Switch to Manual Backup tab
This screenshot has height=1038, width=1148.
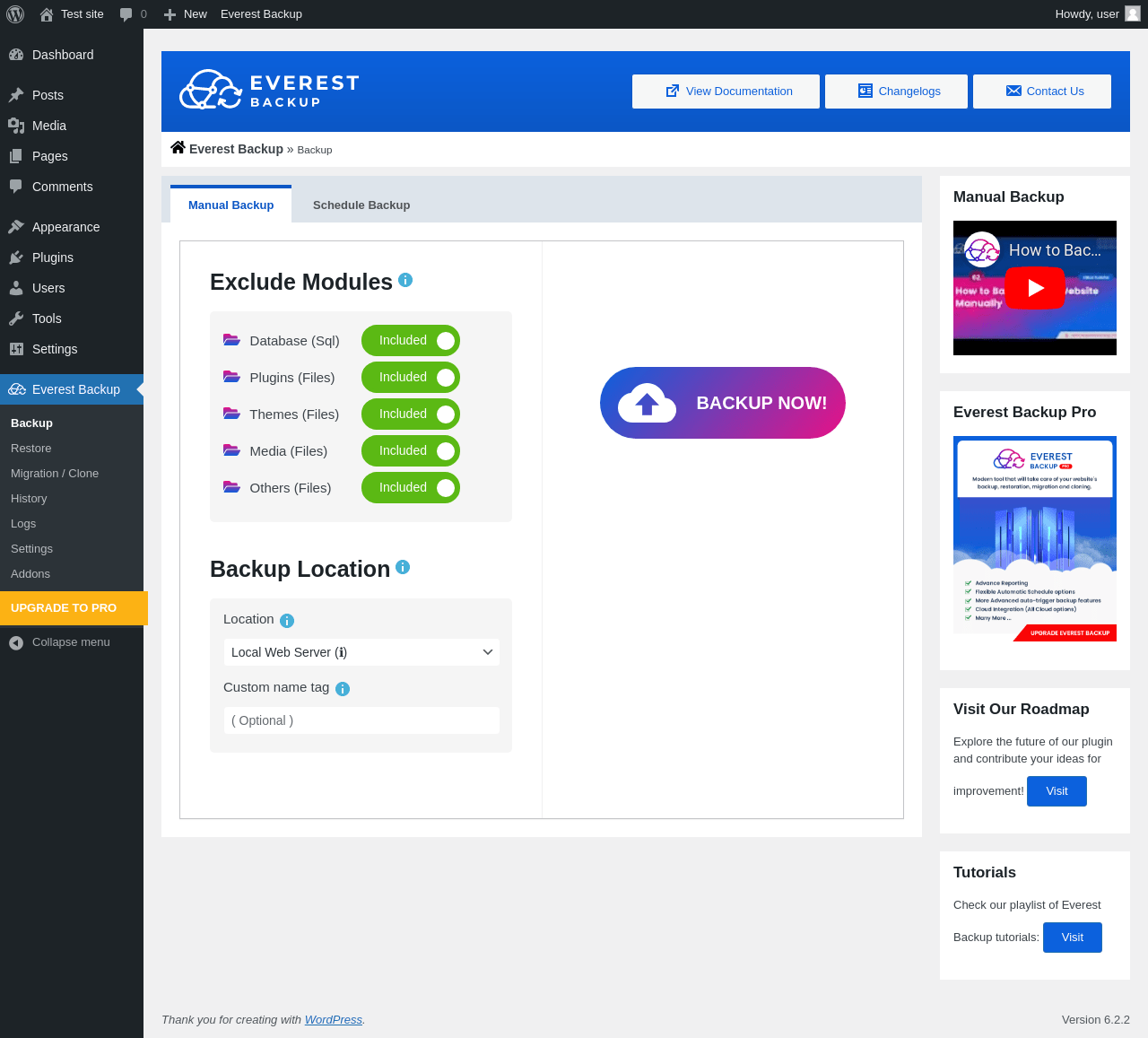click(230, 205)
